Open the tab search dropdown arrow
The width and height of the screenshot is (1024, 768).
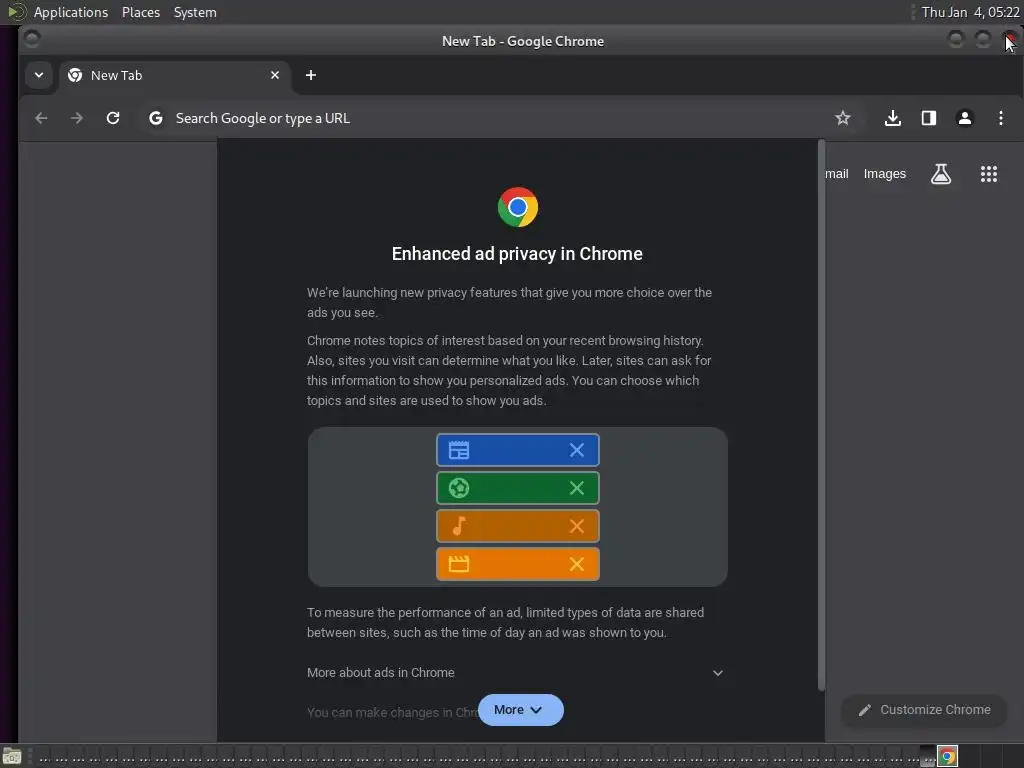39,75
